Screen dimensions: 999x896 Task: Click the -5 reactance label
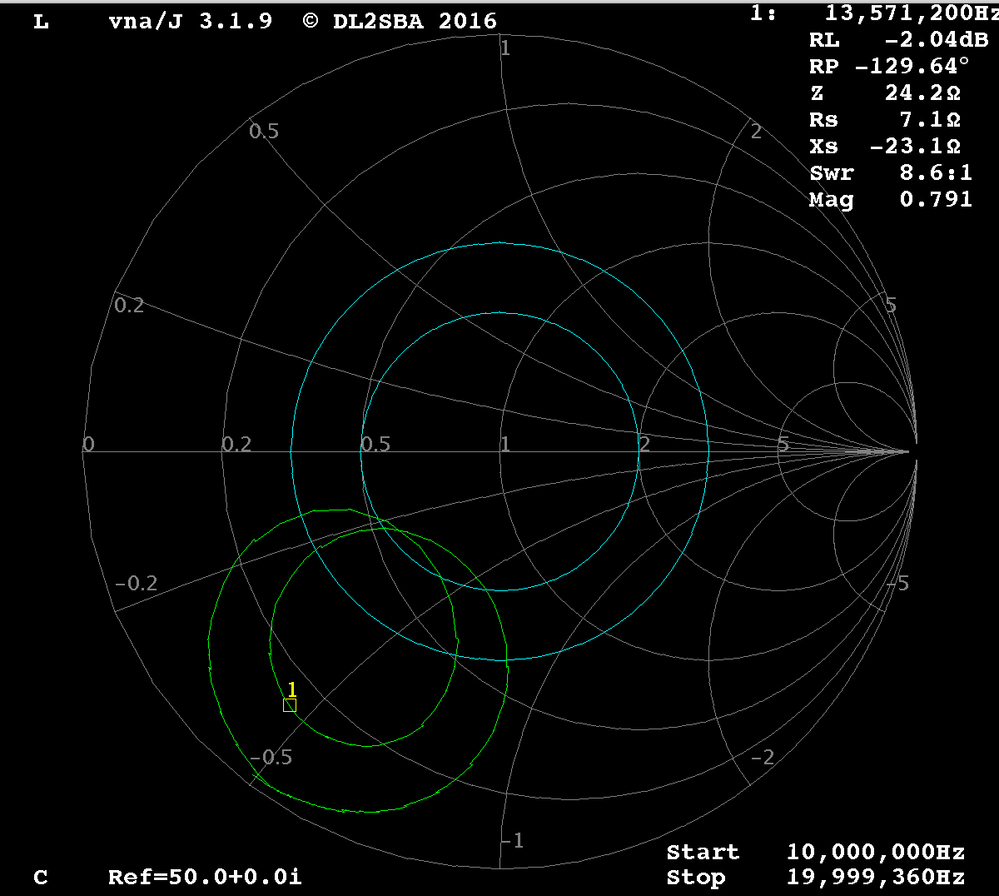[900, 583]
